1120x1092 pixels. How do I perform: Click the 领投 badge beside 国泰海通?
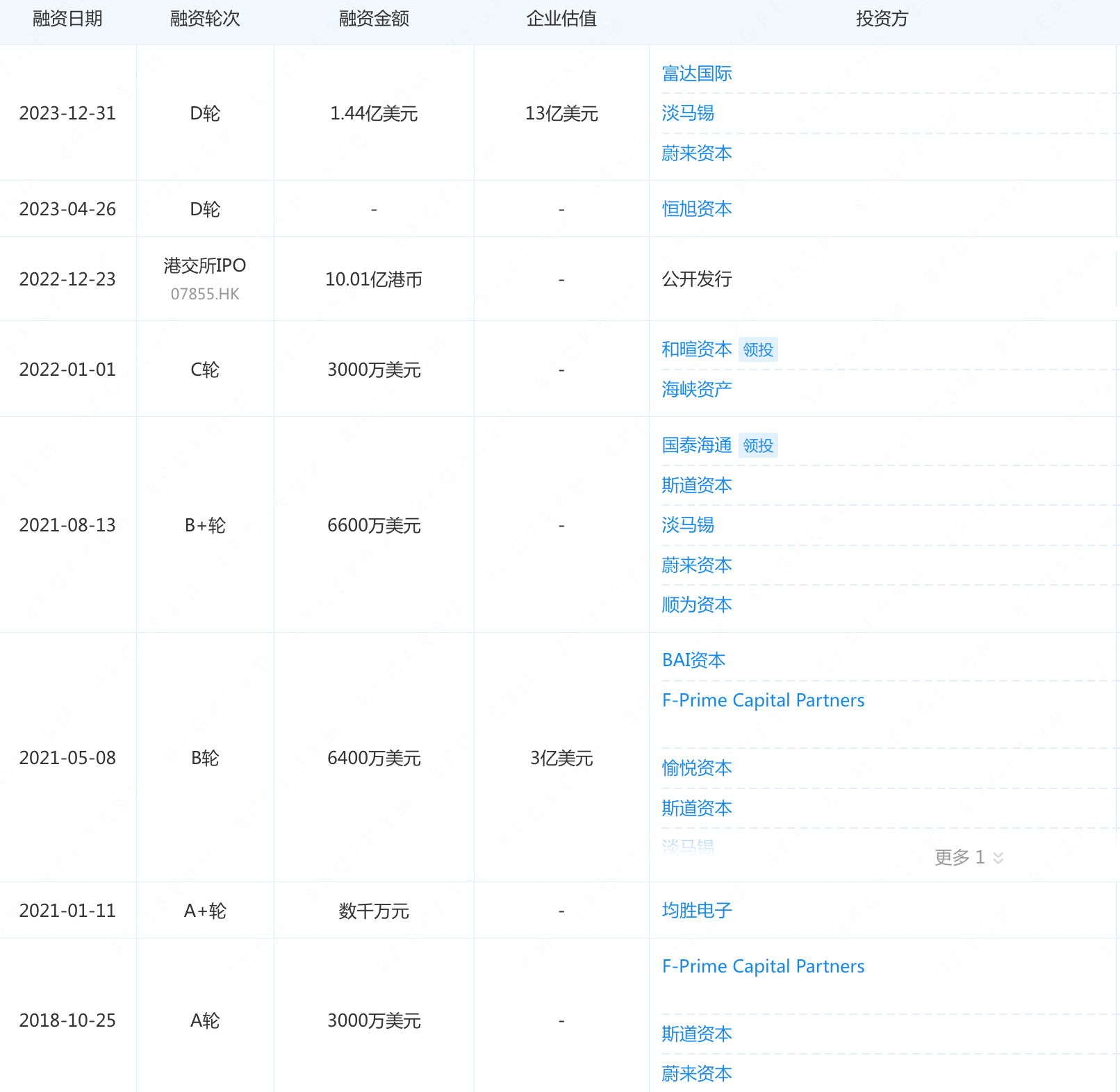pos(757,445)
